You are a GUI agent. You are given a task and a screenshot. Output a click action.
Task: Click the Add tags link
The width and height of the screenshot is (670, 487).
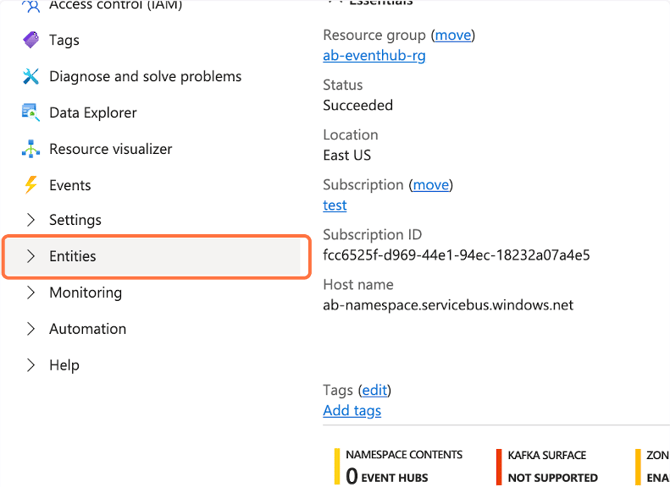pos(352,410)
